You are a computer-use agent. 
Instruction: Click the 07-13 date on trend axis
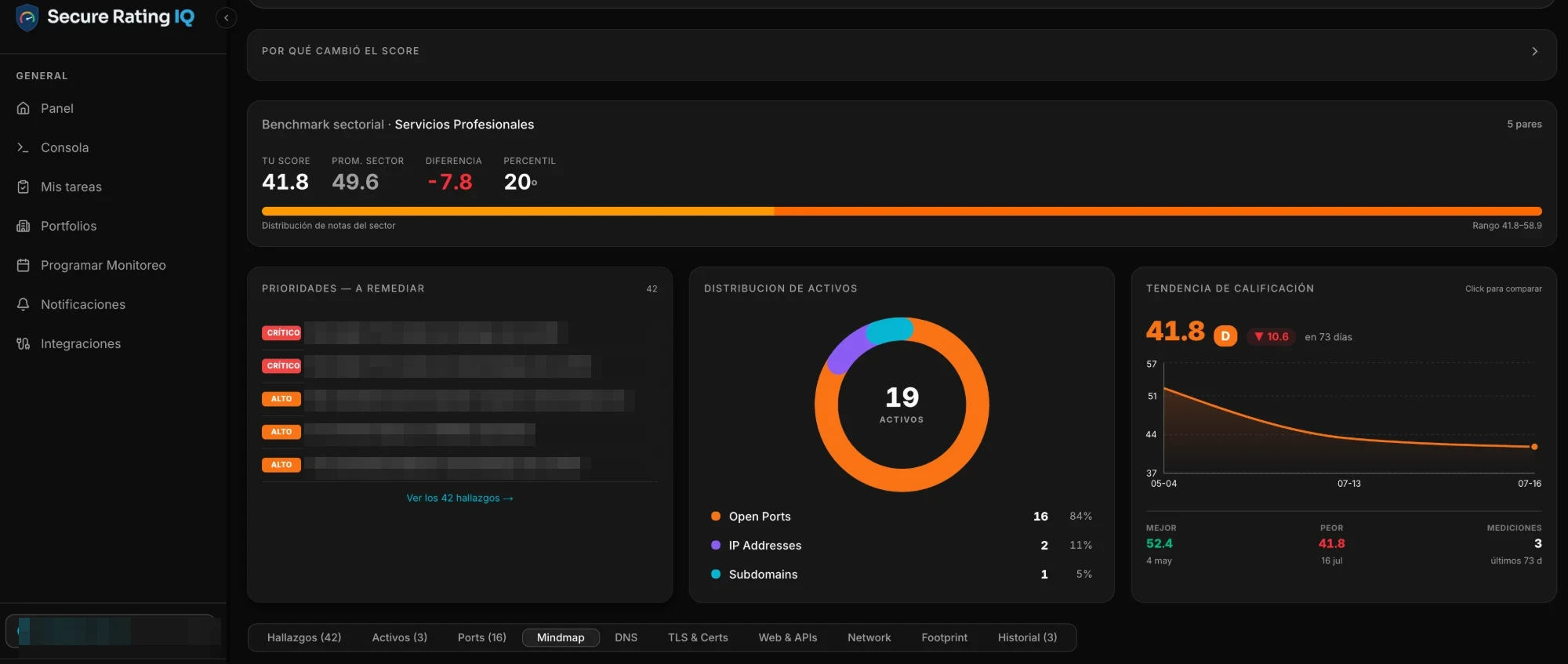(x=1349, y=484)
